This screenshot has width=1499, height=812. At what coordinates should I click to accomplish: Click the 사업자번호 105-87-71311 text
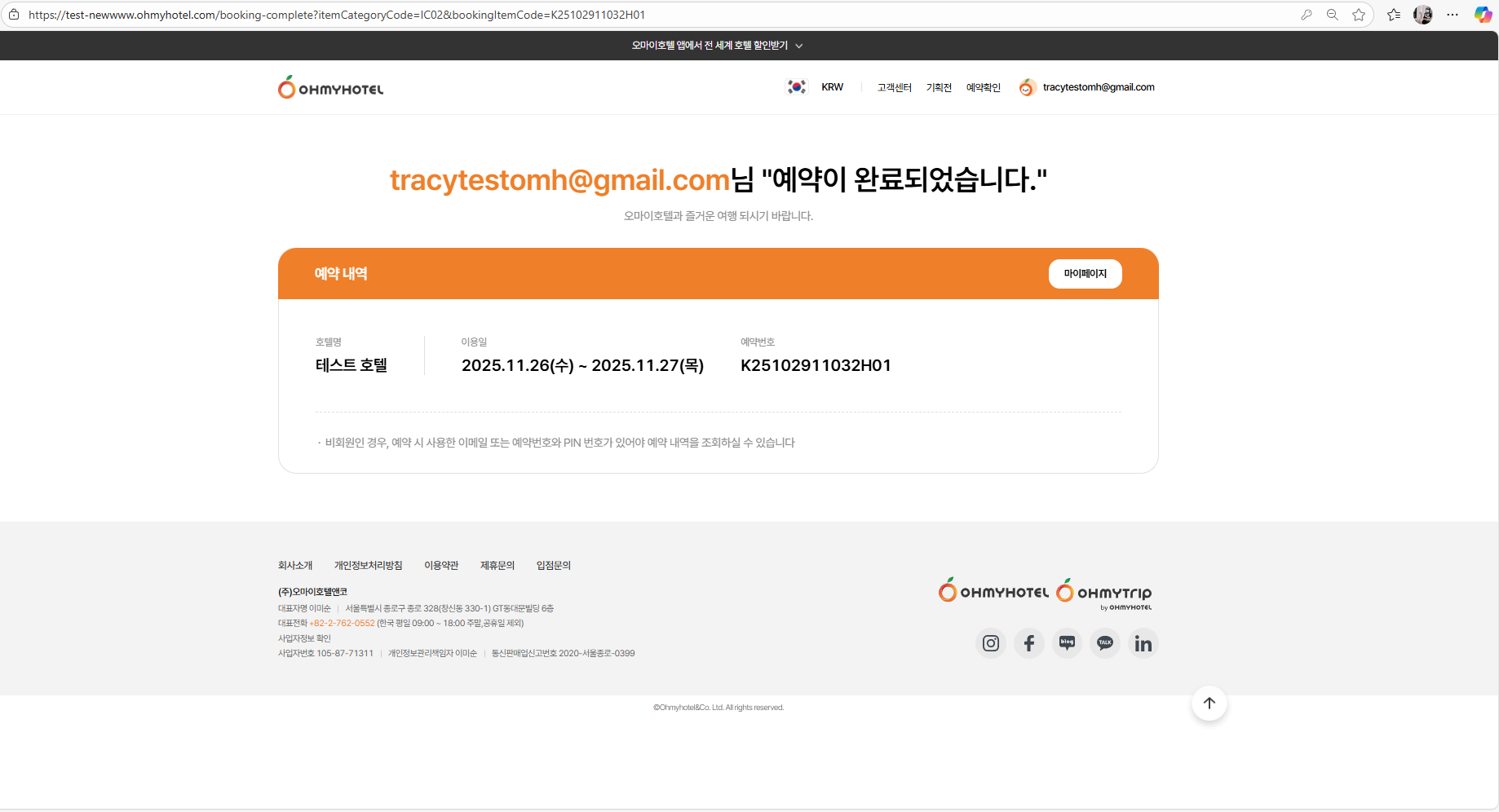click(325, 653)
